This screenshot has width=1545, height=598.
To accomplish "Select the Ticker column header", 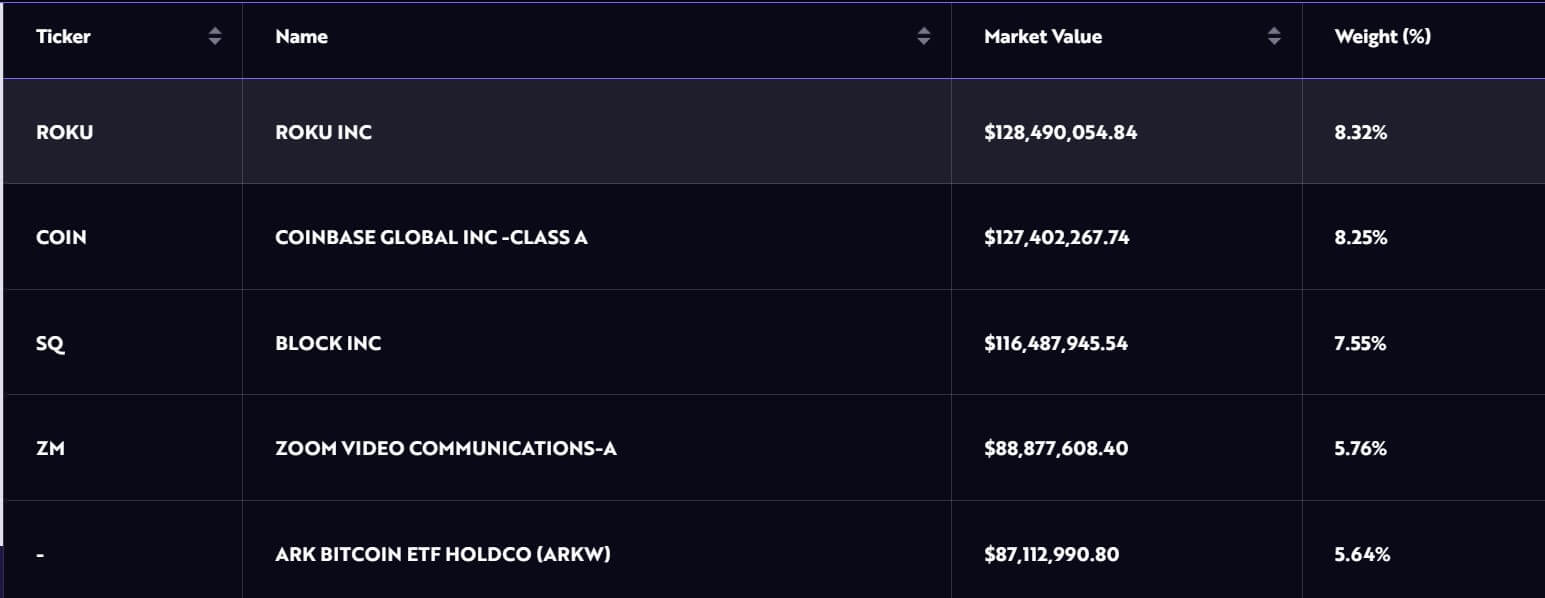I will click(63, 36).
